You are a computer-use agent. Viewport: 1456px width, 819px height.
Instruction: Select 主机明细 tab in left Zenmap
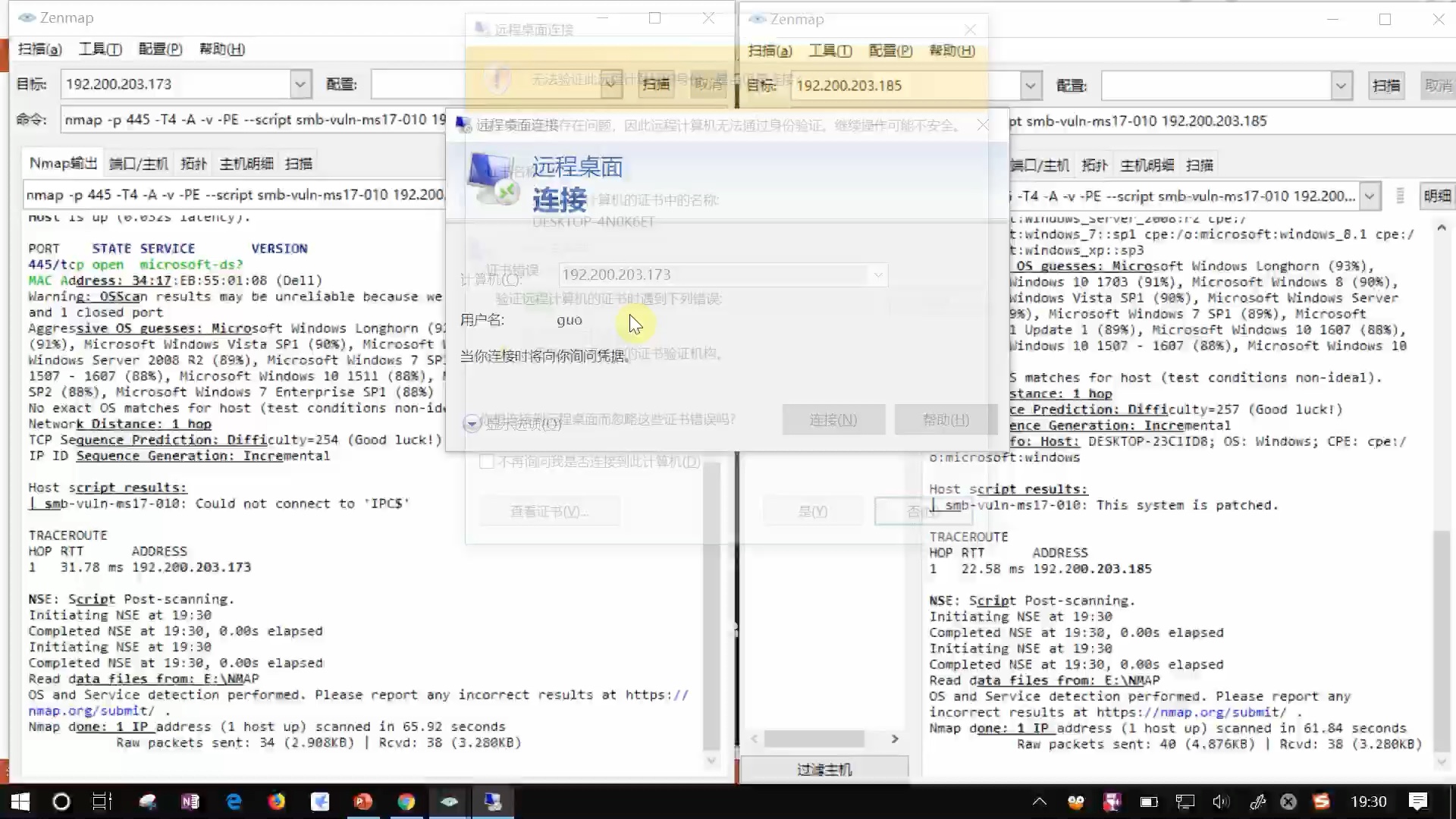246,164
